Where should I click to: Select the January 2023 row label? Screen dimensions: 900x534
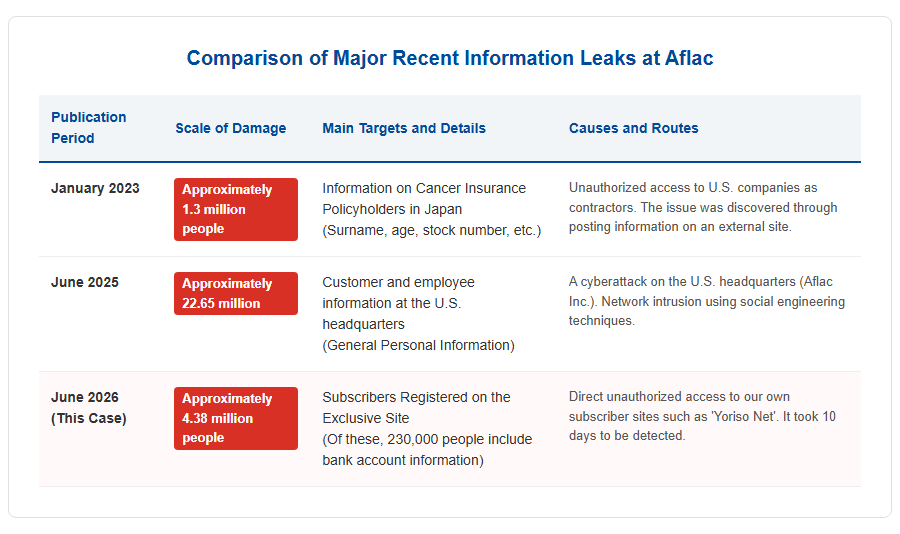[x=95, y=188]
